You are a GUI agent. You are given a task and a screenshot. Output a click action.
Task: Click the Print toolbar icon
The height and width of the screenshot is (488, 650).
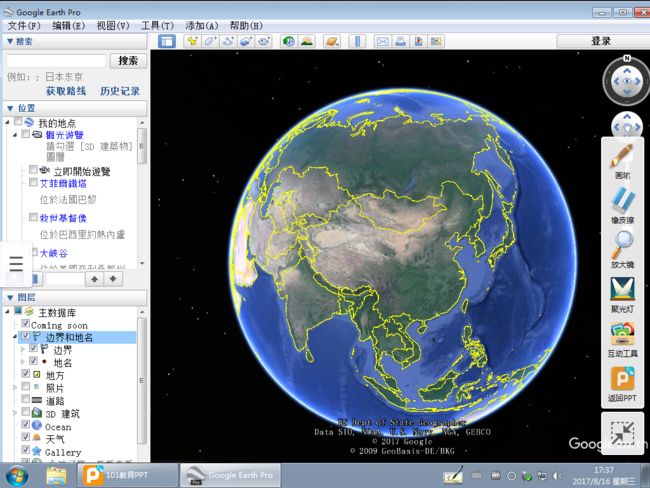(400, 41)
